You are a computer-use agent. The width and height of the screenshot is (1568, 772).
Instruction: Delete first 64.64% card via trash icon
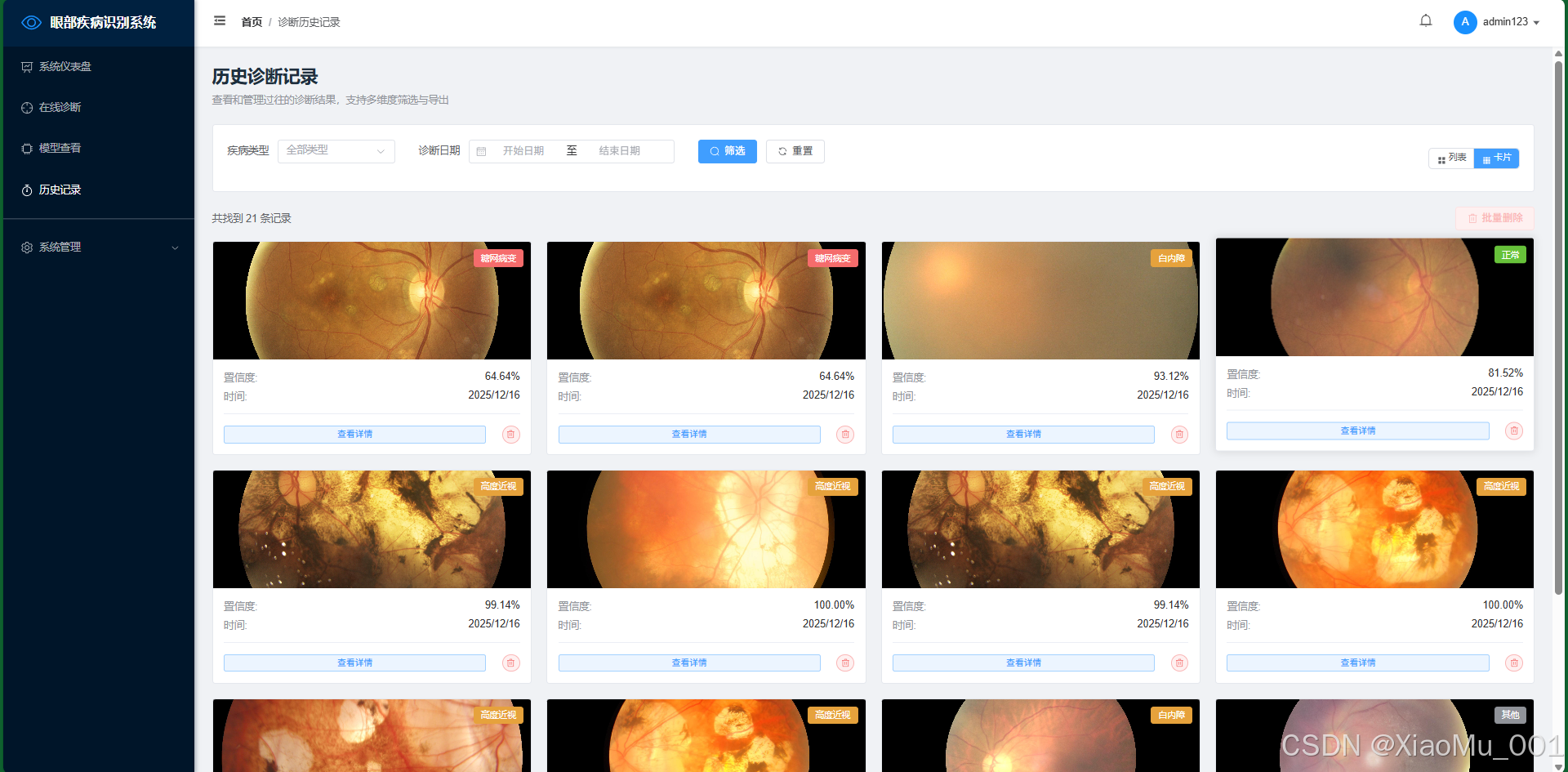(x=511, y=435)
